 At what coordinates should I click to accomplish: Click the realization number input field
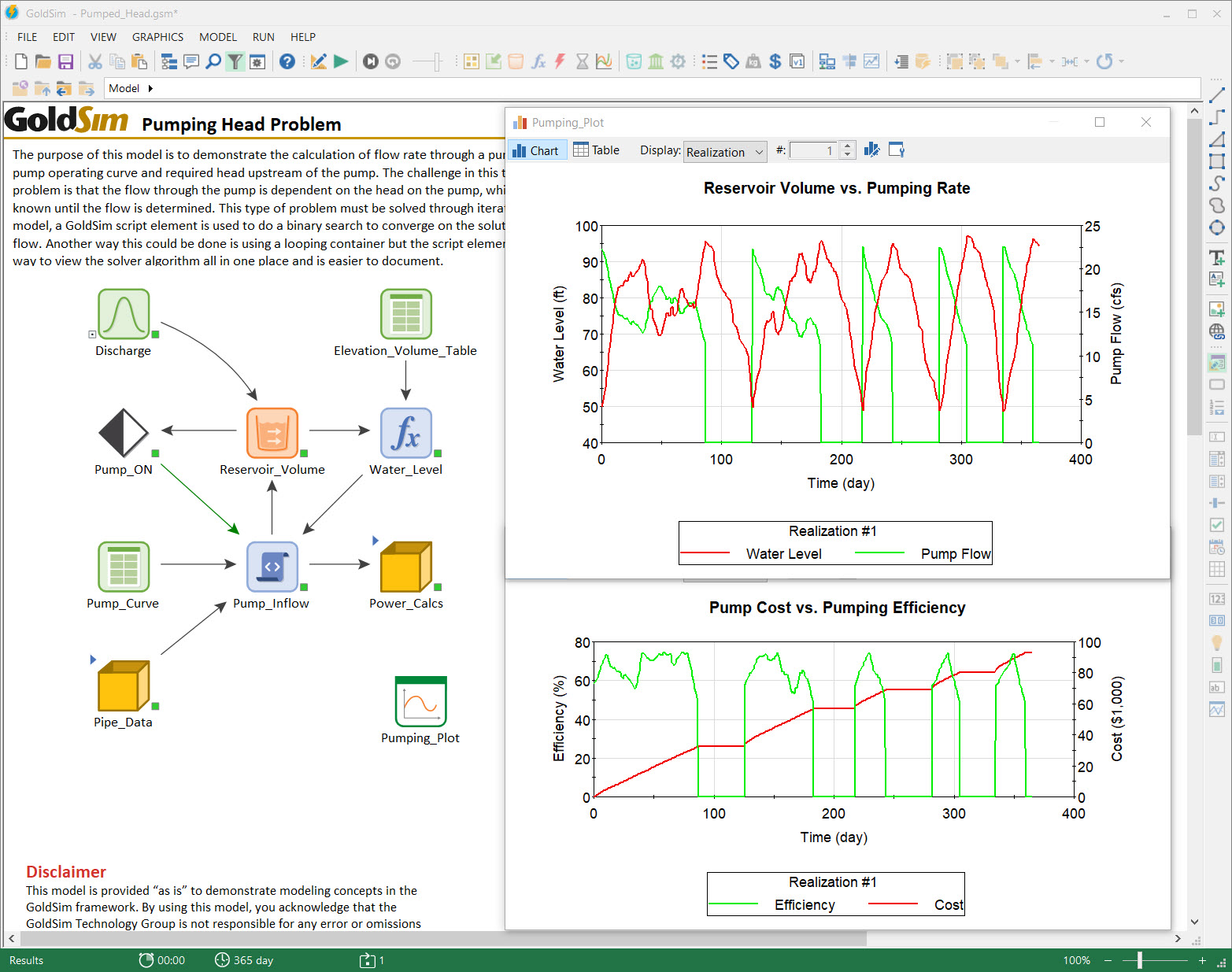815,150
